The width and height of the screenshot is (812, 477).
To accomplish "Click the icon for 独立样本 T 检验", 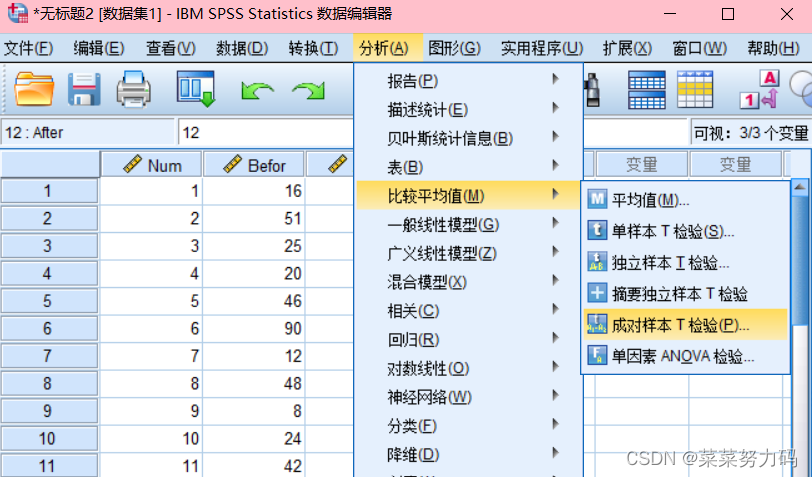I will [x=597, y=262].
